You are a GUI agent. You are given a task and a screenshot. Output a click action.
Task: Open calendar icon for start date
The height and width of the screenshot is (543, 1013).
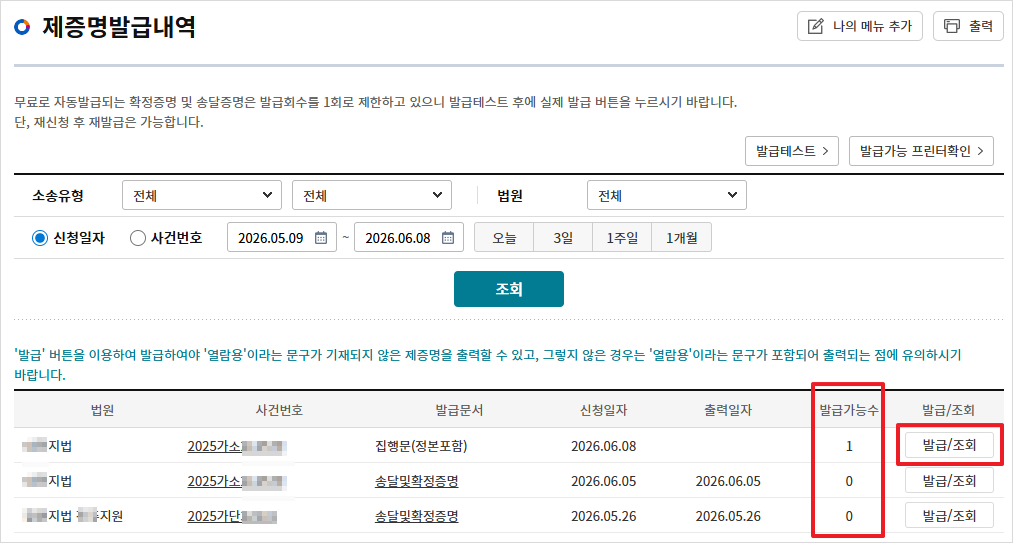pyautogui.click(x=321, y=238)
